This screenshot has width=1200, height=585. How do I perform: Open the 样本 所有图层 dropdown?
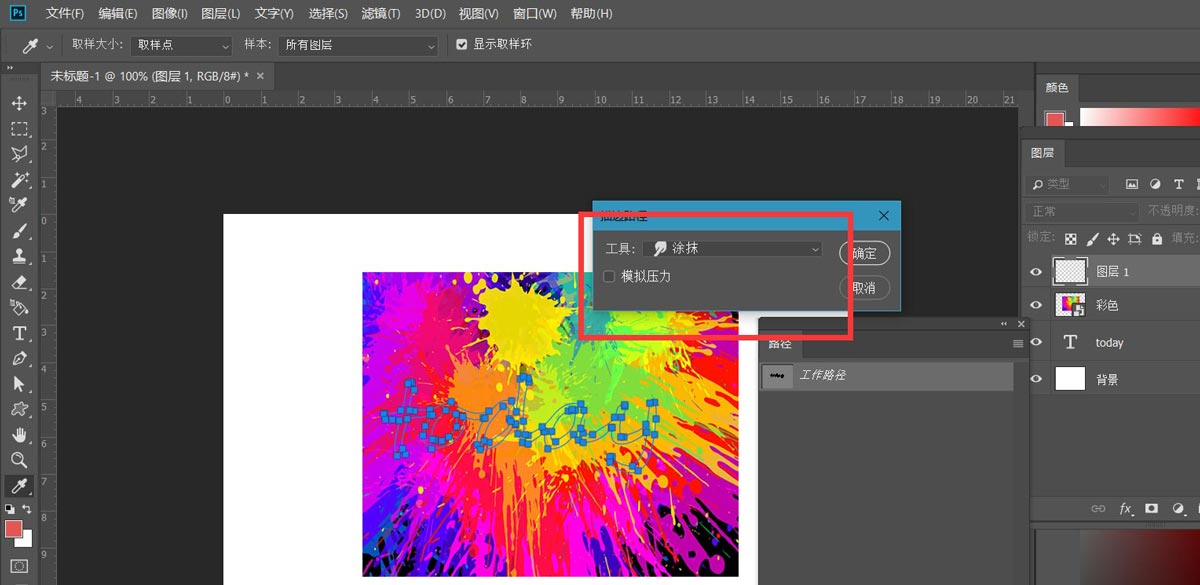coord(358,45)
